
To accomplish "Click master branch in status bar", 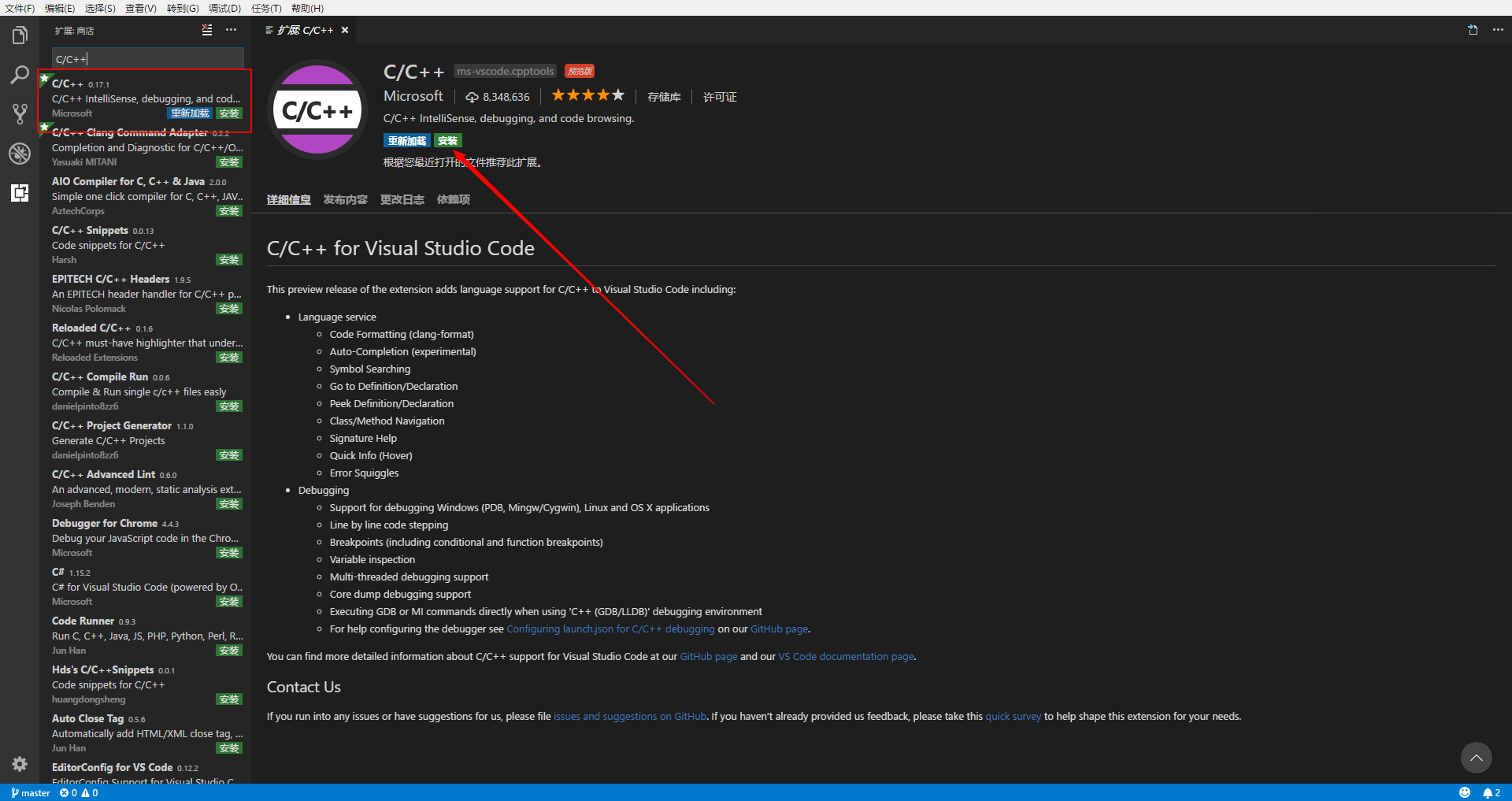I will point(31,792).
